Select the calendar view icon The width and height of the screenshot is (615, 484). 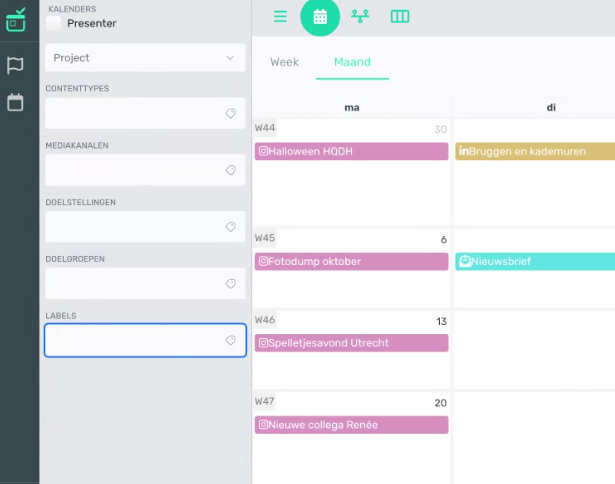click(320, 17)
